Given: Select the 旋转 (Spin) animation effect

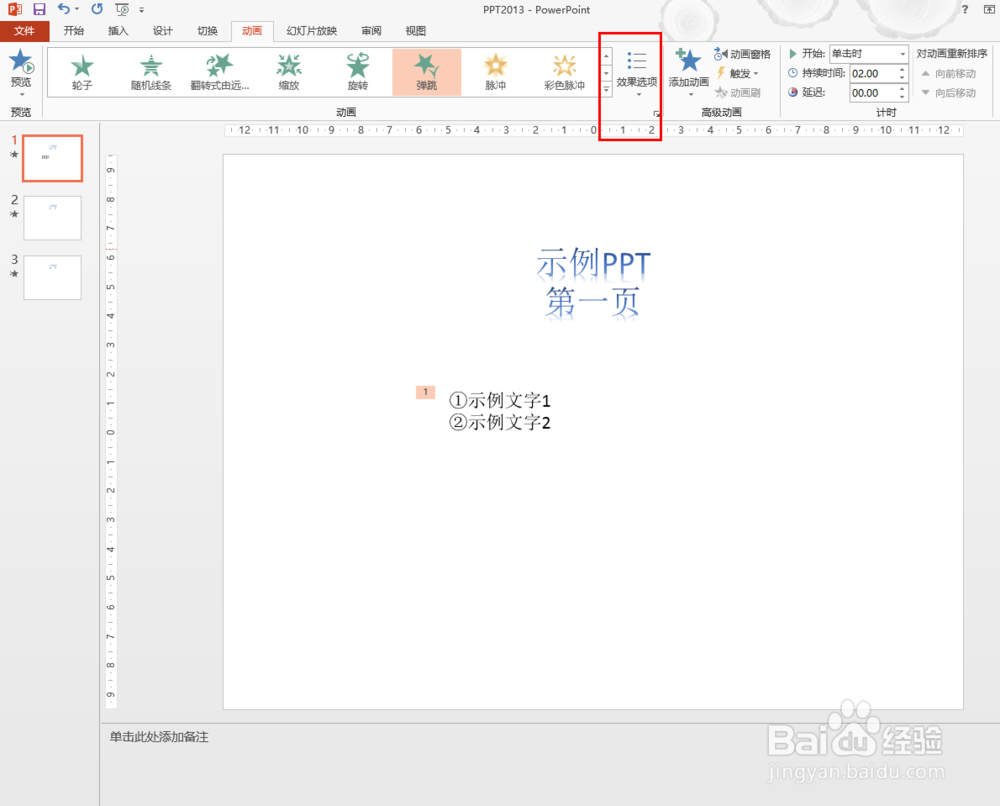Looking at the screenshot, I should click(357, 71).
